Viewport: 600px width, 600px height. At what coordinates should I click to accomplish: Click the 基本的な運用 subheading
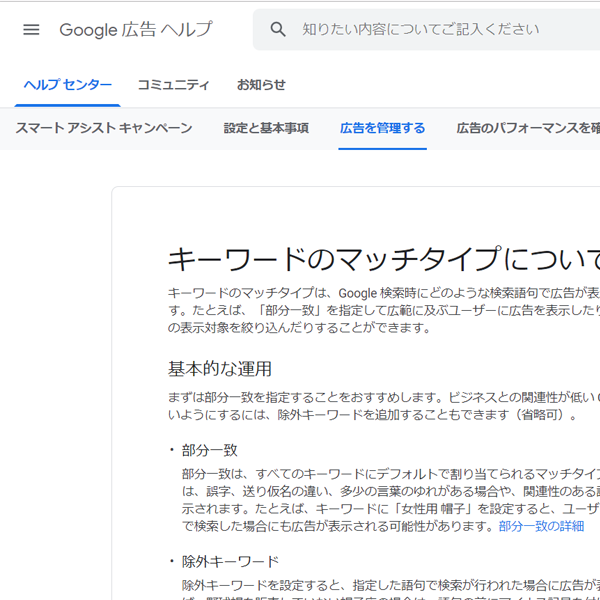click(220, 369)
